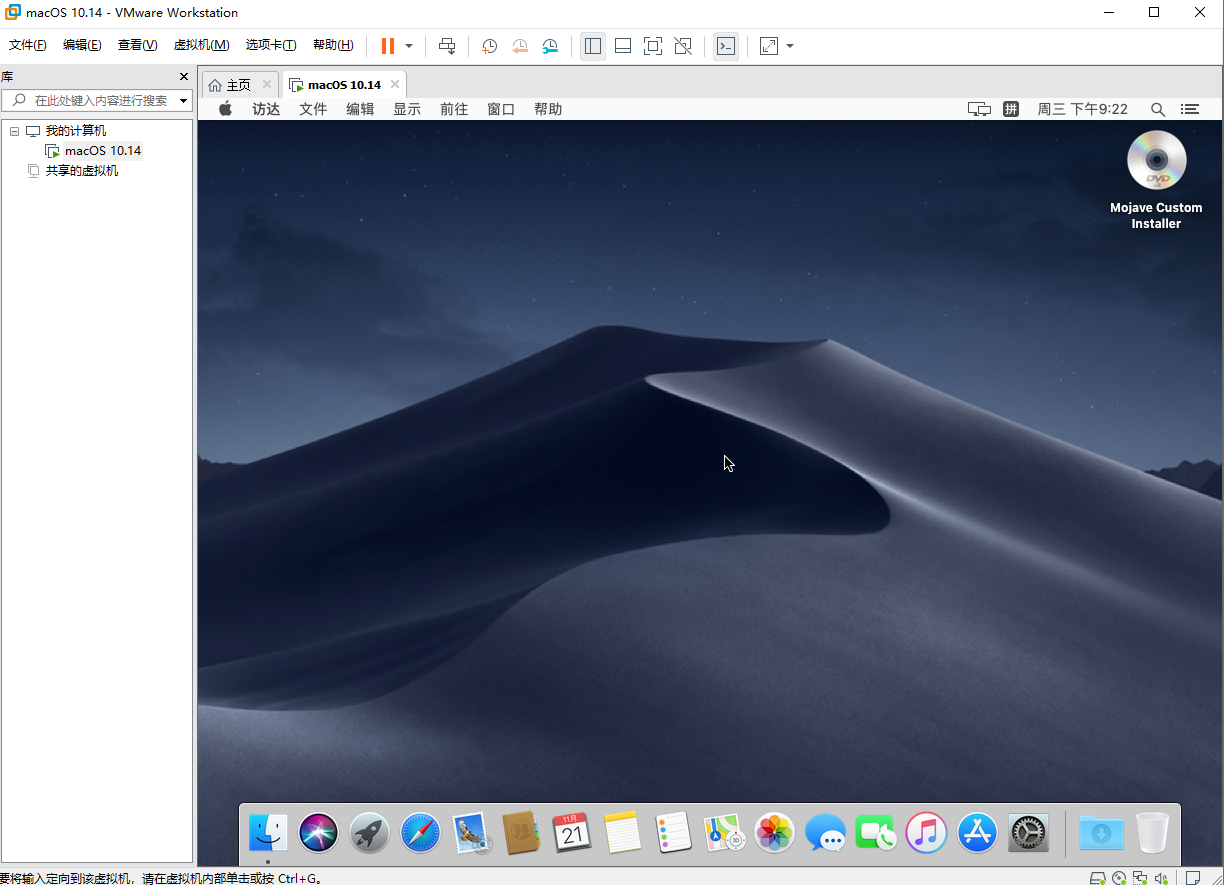Launch System Preferences from the dock
The image size is (1224, 885).
[x=1027, y=832]
